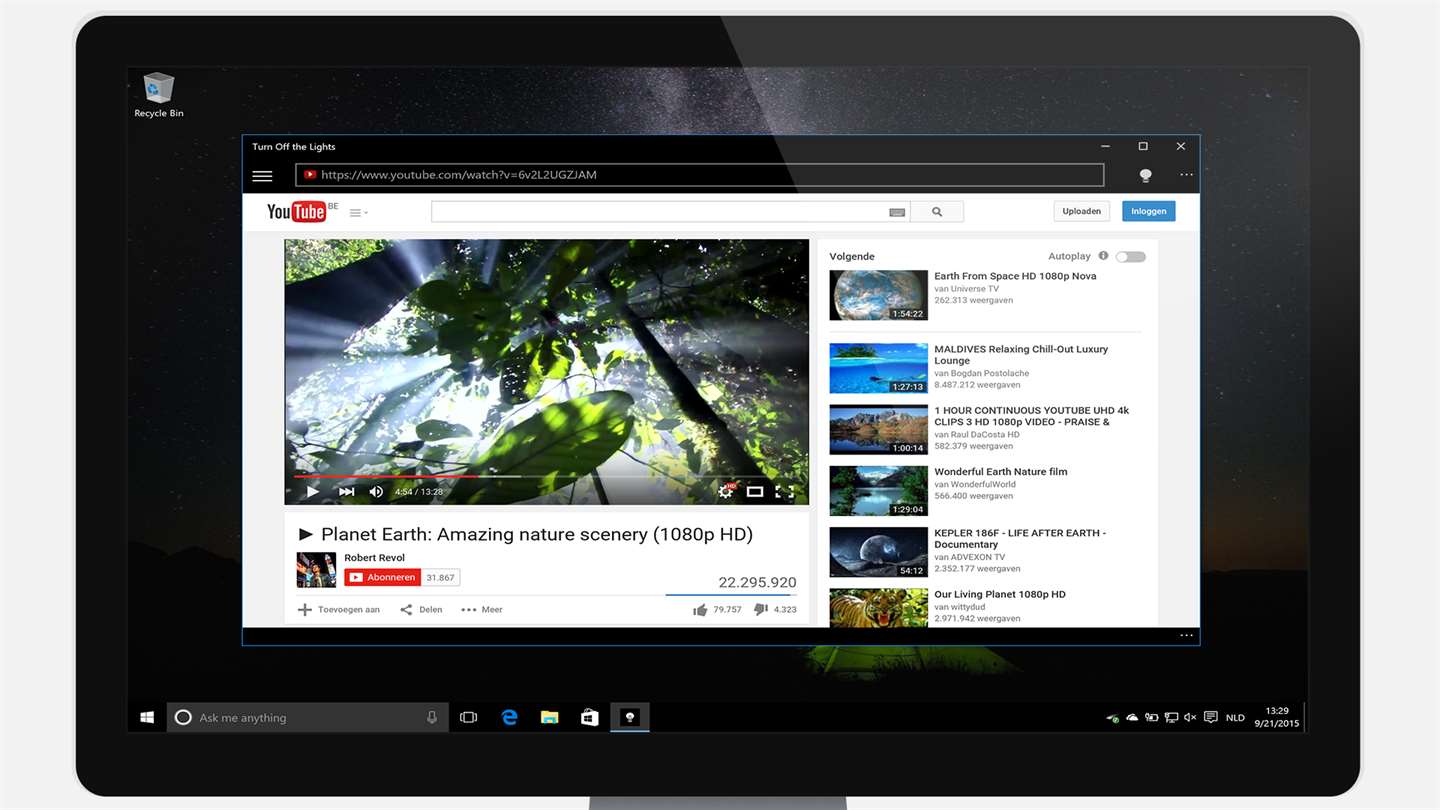Open the video quality settings gear

coord(726,491)
